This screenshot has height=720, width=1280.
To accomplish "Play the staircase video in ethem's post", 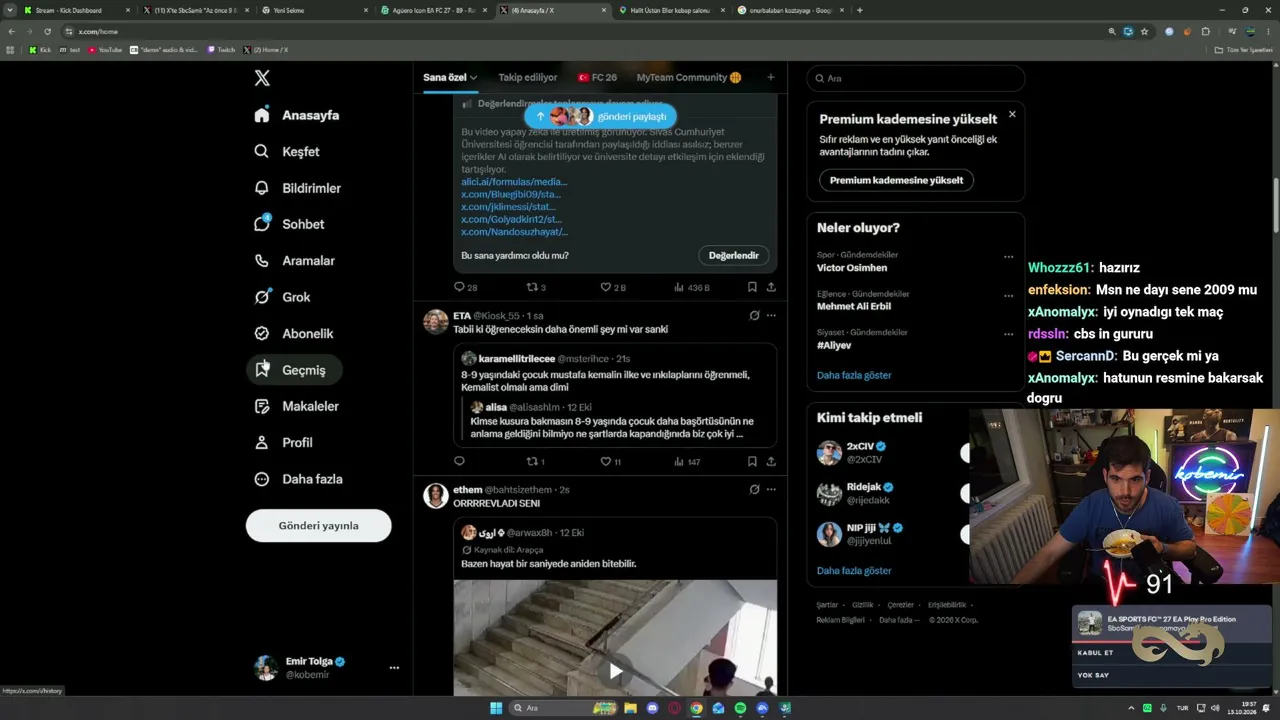I will (x=615, y=671).
